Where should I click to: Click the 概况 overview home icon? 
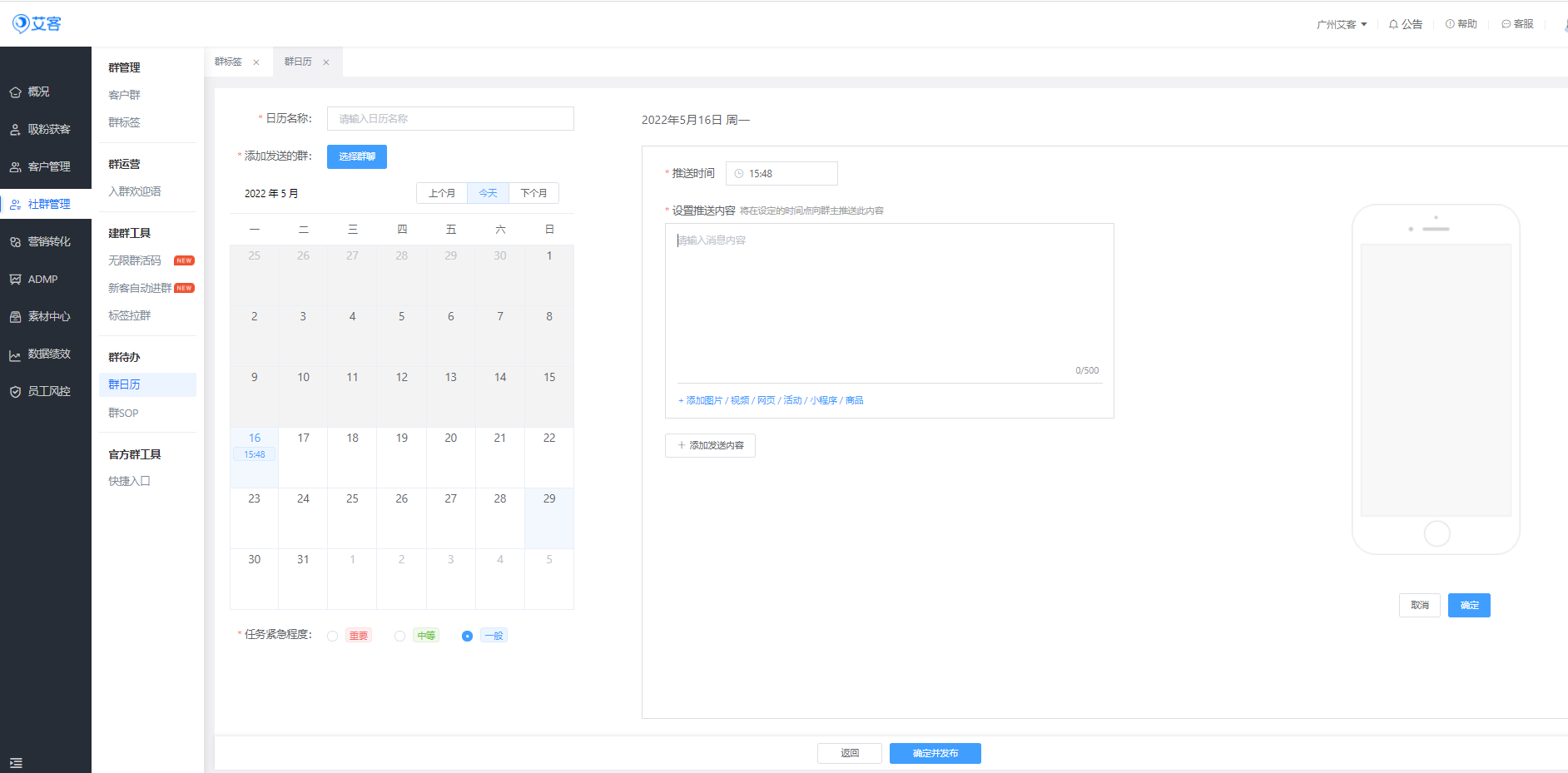pos(15,92)
